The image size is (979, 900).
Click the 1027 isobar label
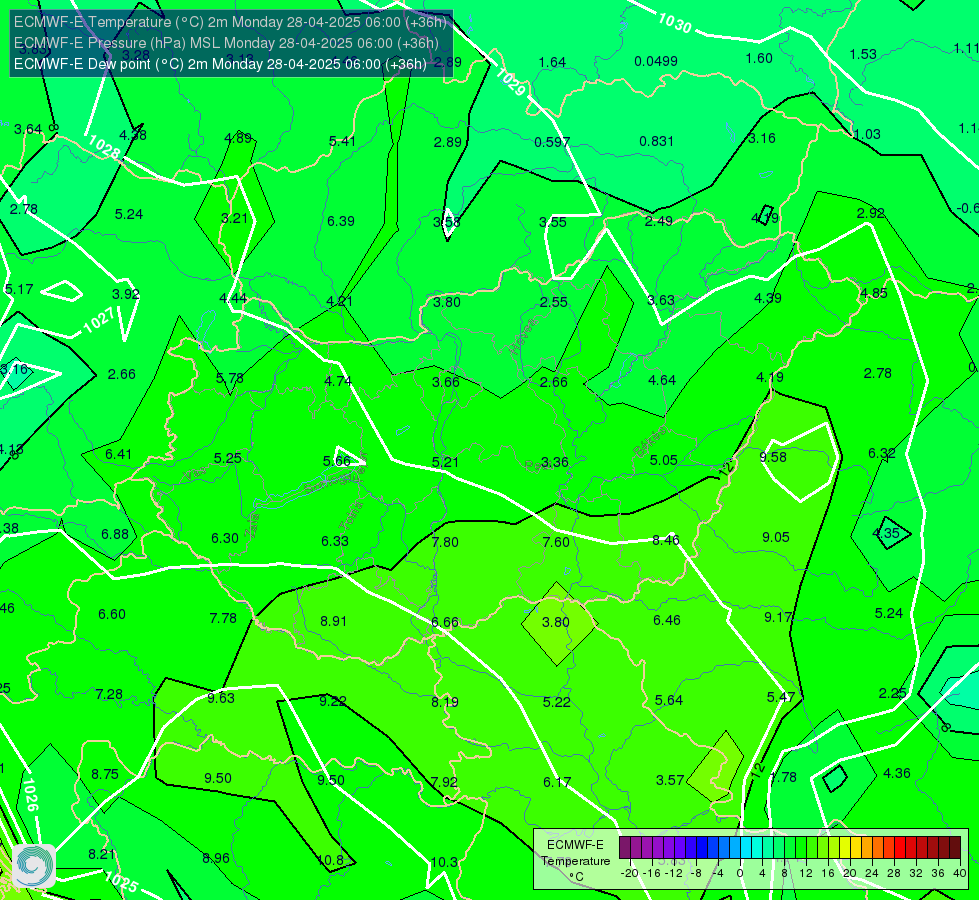point(99,320)
